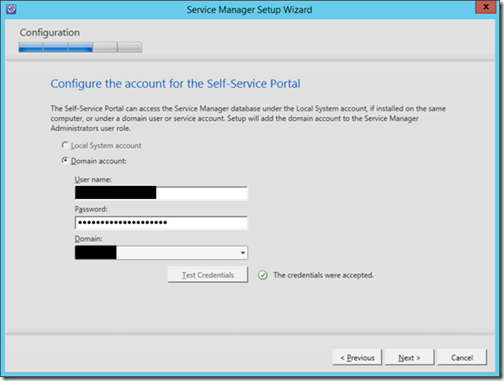The height and width of the screenshot is (381, 504).
Task: Click the Service Manager app icon in title bar
Action: [x=11, y=9]
